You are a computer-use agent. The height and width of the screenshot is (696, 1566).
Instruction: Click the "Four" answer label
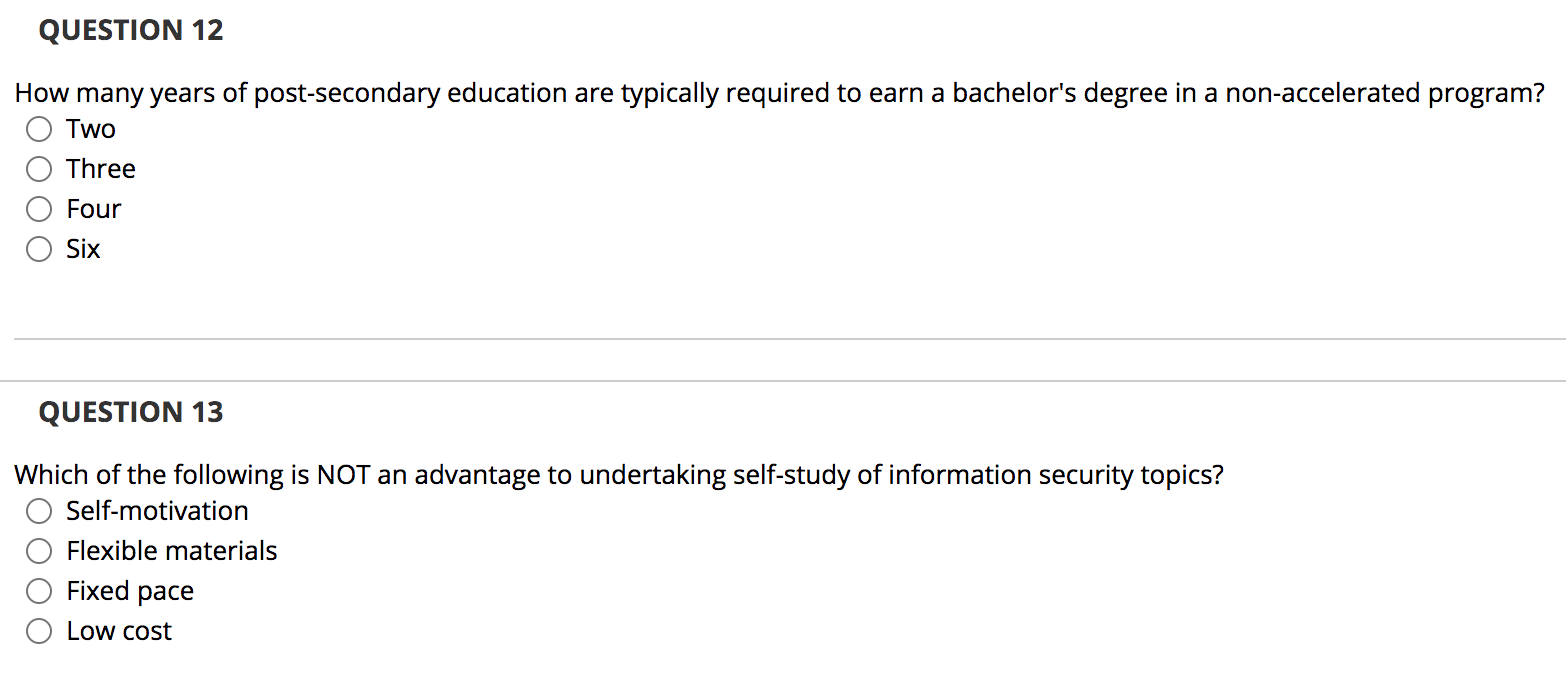tap(94, 209)
